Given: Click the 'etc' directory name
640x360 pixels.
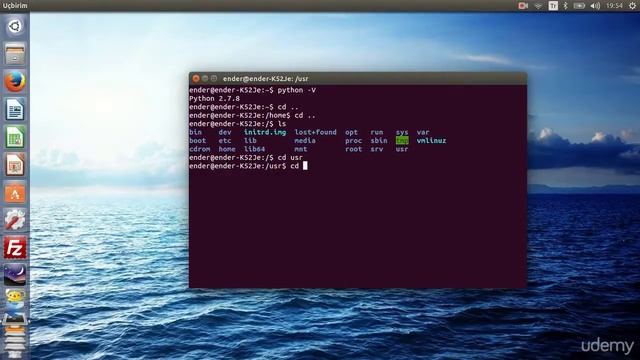Looking at the screenshot, I should click(x=225, y=141).
